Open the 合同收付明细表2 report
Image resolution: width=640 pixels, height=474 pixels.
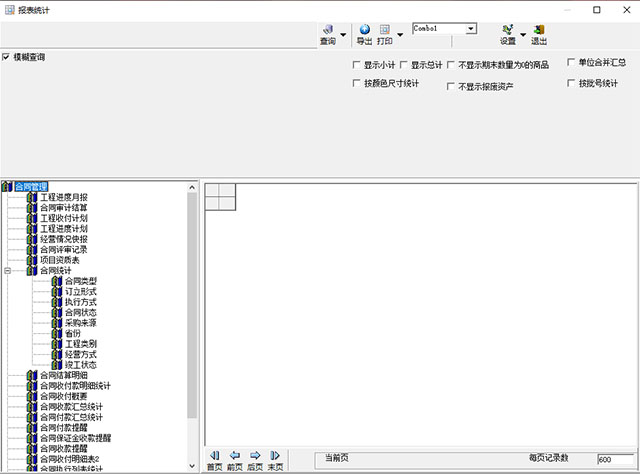point(70,459)
